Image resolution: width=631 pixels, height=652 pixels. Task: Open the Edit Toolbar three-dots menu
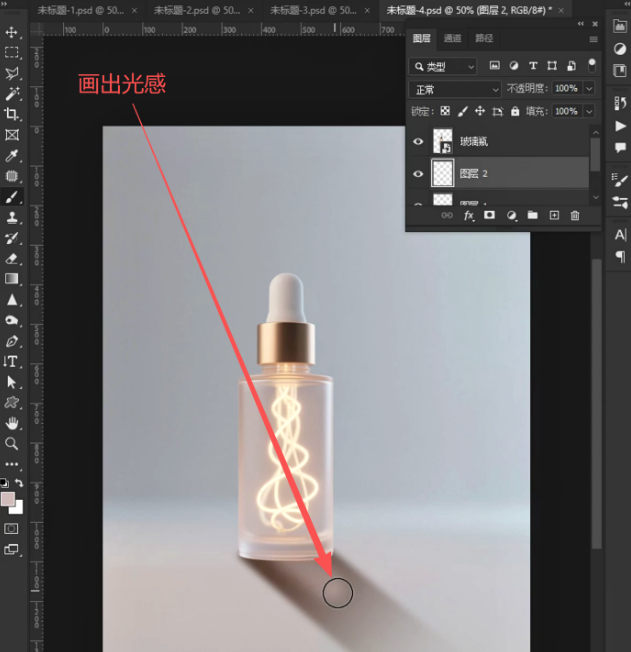point(11,464)
